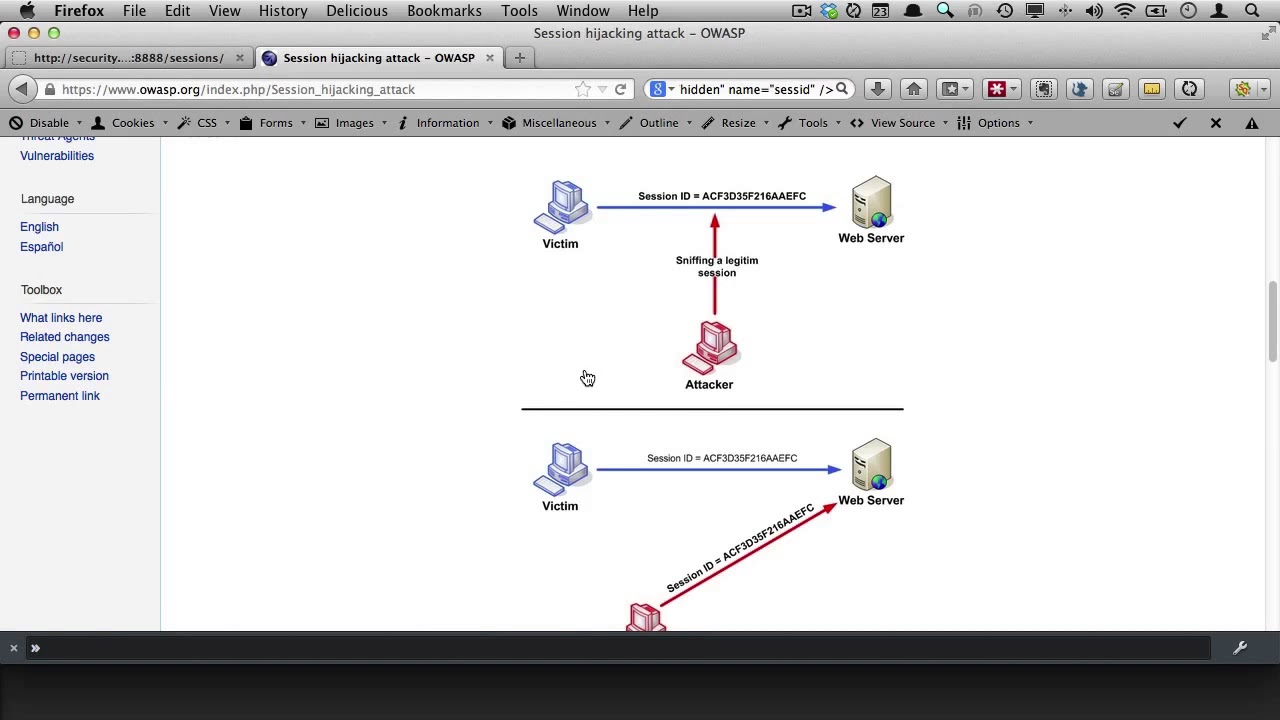Screen dimensions: 1280x720
Task: Go to the Home page icon
Action: tap(913, 89)
